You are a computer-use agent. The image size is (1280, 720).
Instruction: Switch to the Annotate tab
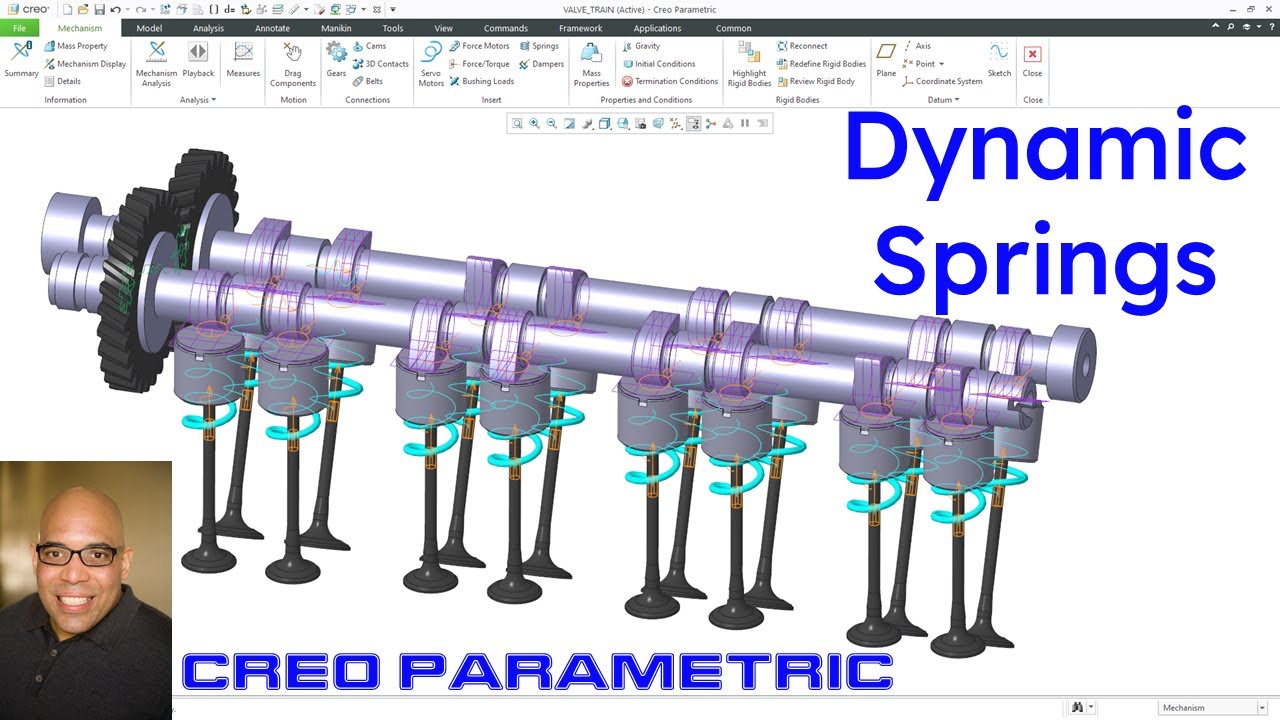[272, 28]
